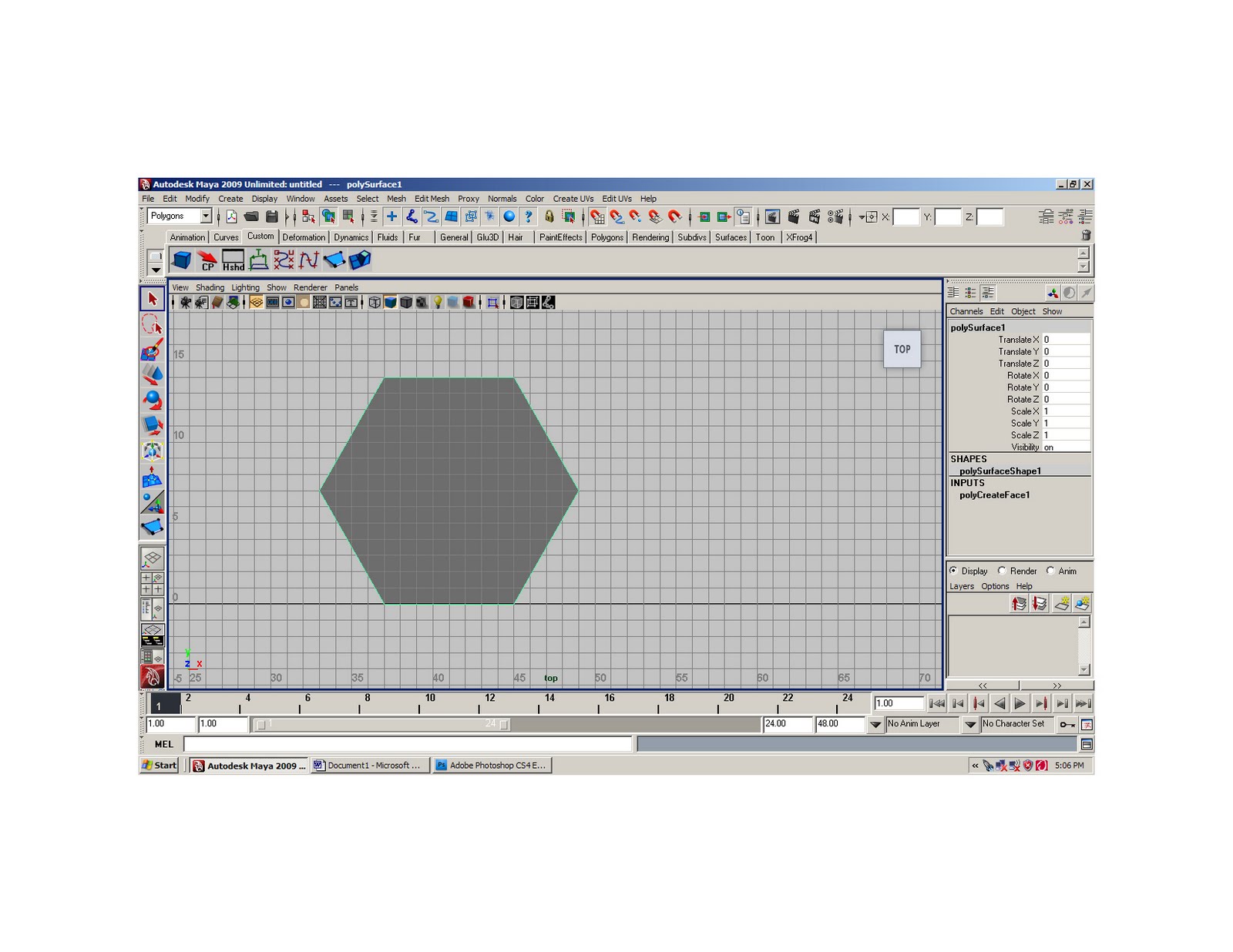Click the Translate X value field
The width and height of the screenshot is (1233, 952).
(x=1066, y=340)
